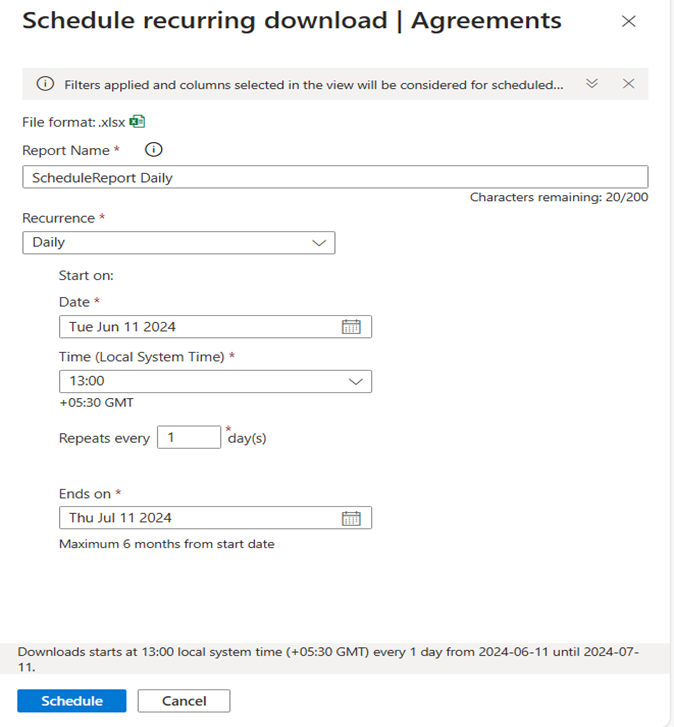This screenshot has height=727, width=674.
Task: Open the Time dropdown showing 13:00
Action: [x=215, y=381]
